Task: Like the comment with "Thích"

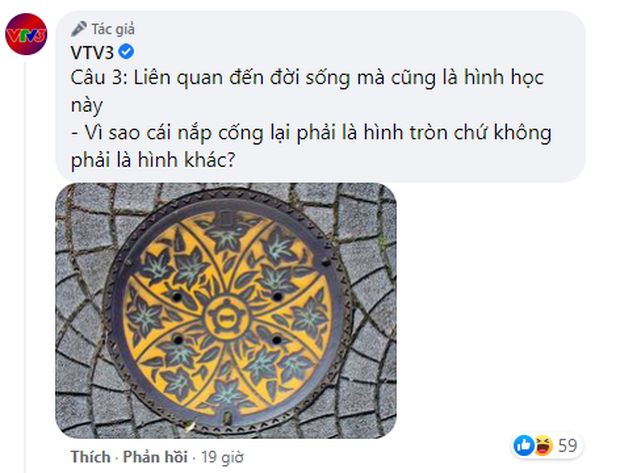Action: pos(90,458)
